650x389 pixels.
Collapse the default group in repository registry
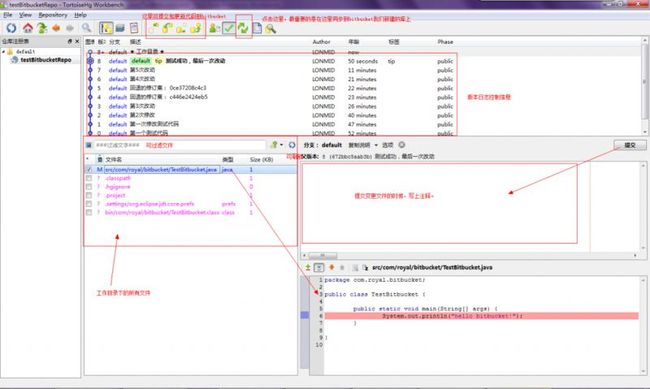click(3, 51)
